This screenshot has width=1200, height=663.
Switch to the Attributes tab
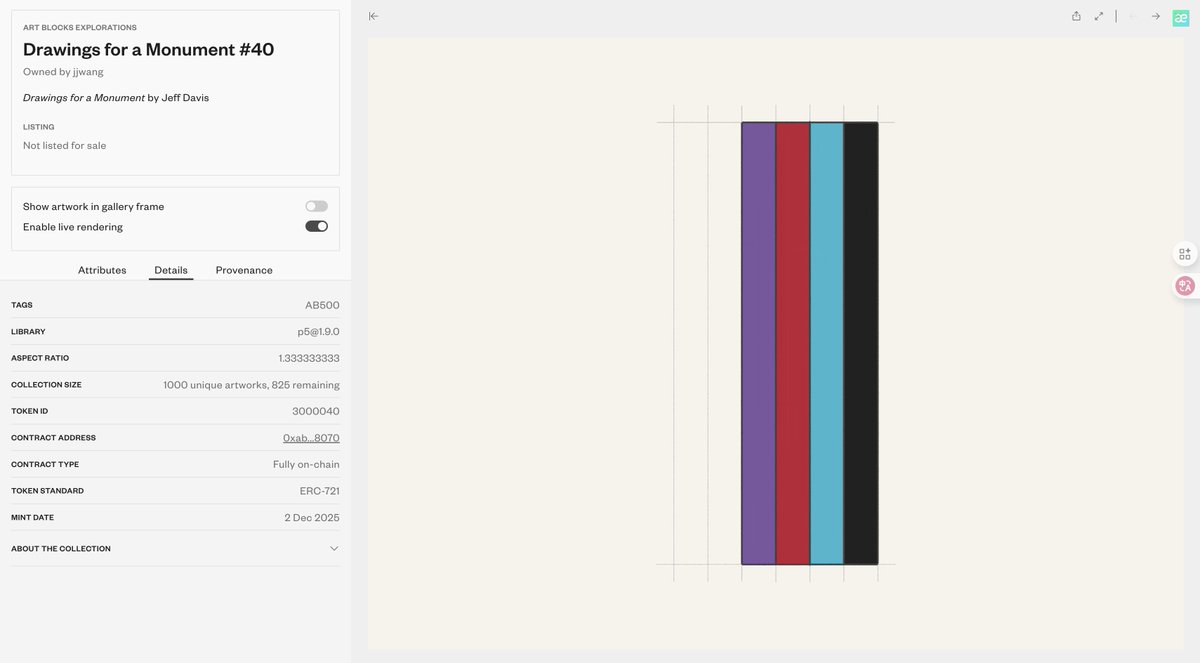102,270
